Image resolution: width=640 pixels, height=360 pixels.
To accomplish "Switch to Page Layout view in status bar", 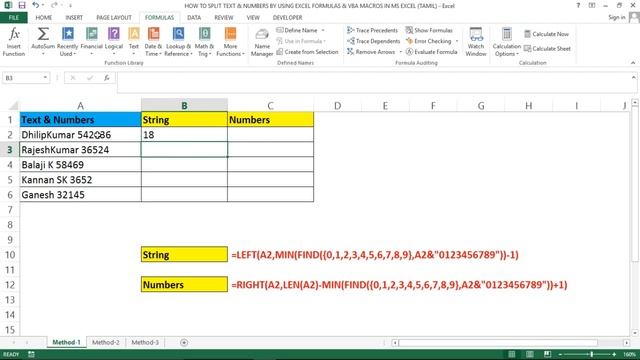I will [x=529, y=354].
